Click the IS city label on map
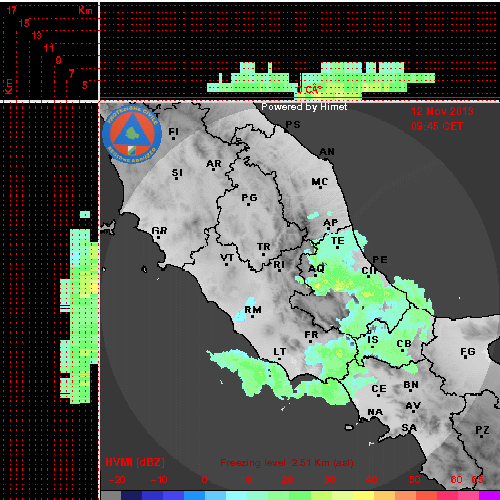Screen dimensions: 500x500 point(373,340)
